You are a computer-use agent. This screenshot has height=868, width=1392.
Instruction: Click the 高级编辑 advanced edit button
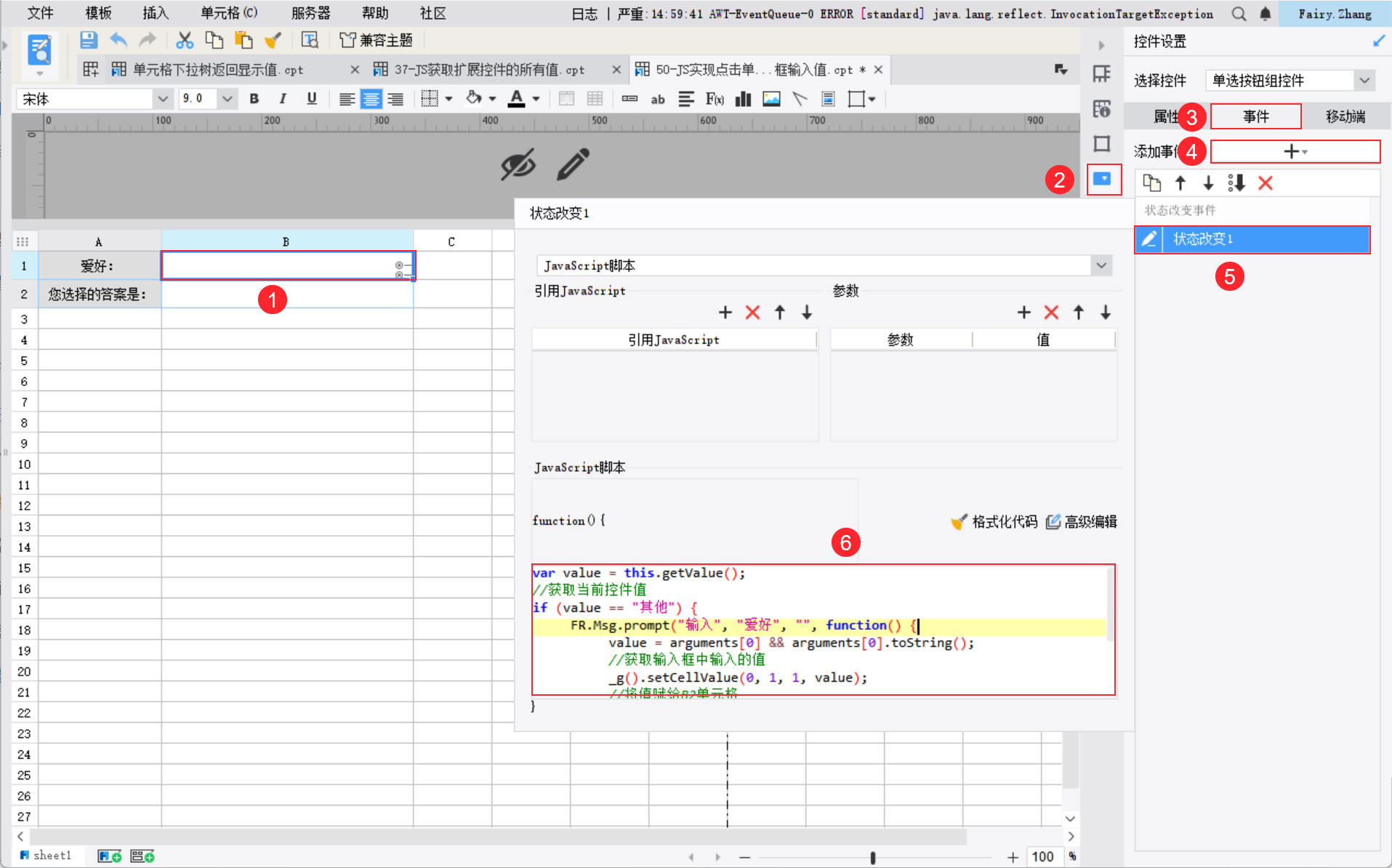click(x=1082, y=522)
